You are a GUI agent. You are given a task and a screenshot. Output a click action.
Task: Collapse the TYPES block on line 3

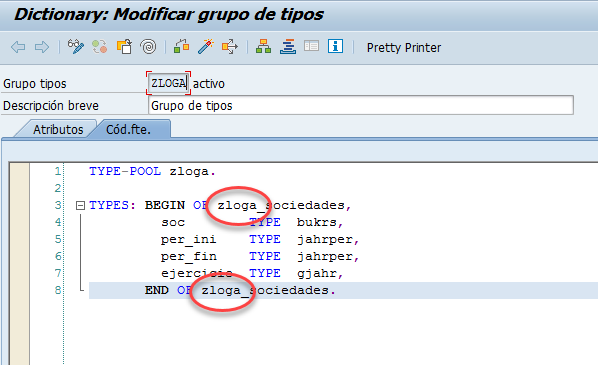click(80, 206)
